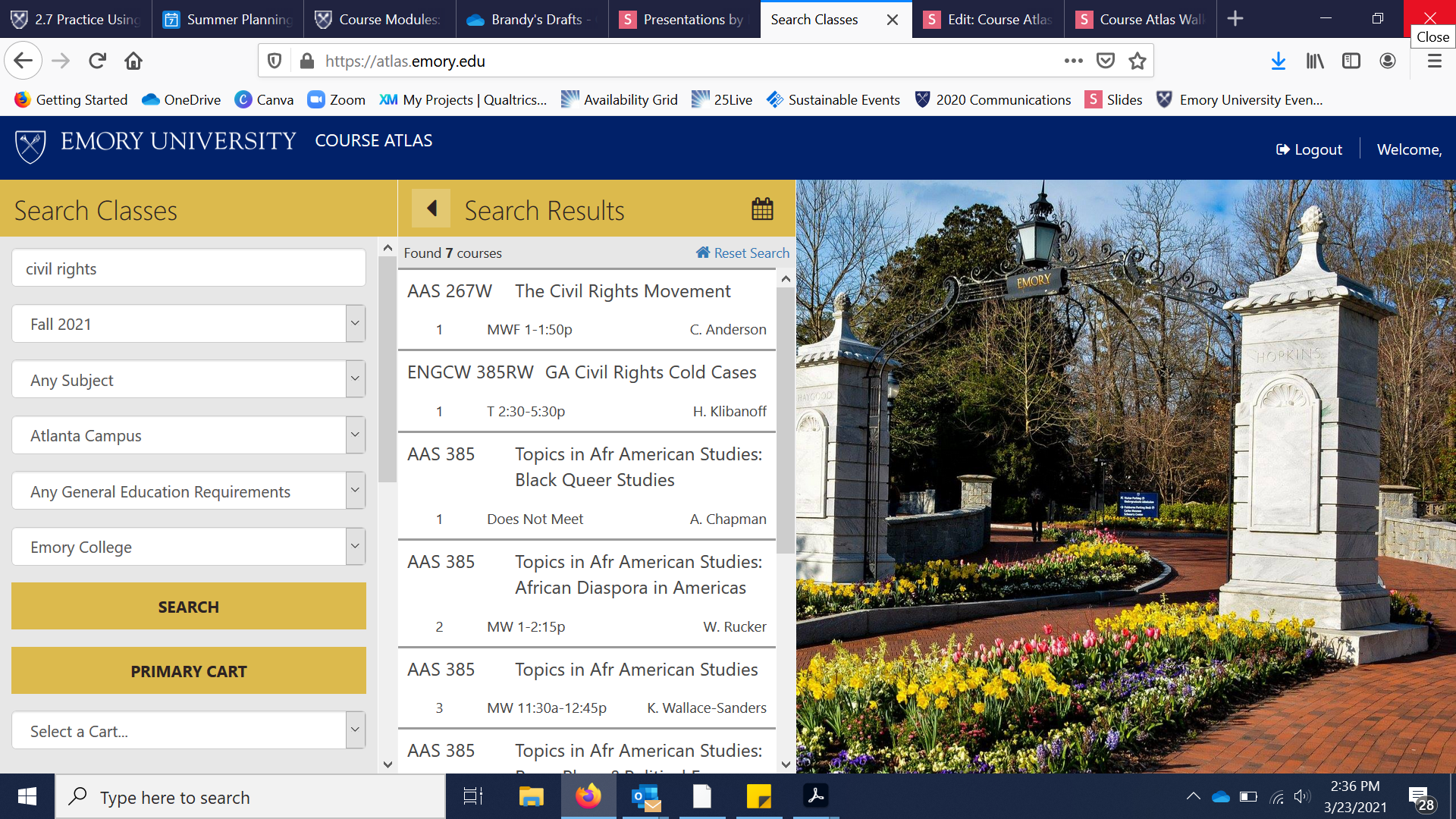
Task: Click the Firefox reload page icon
Action: (97, 61)
